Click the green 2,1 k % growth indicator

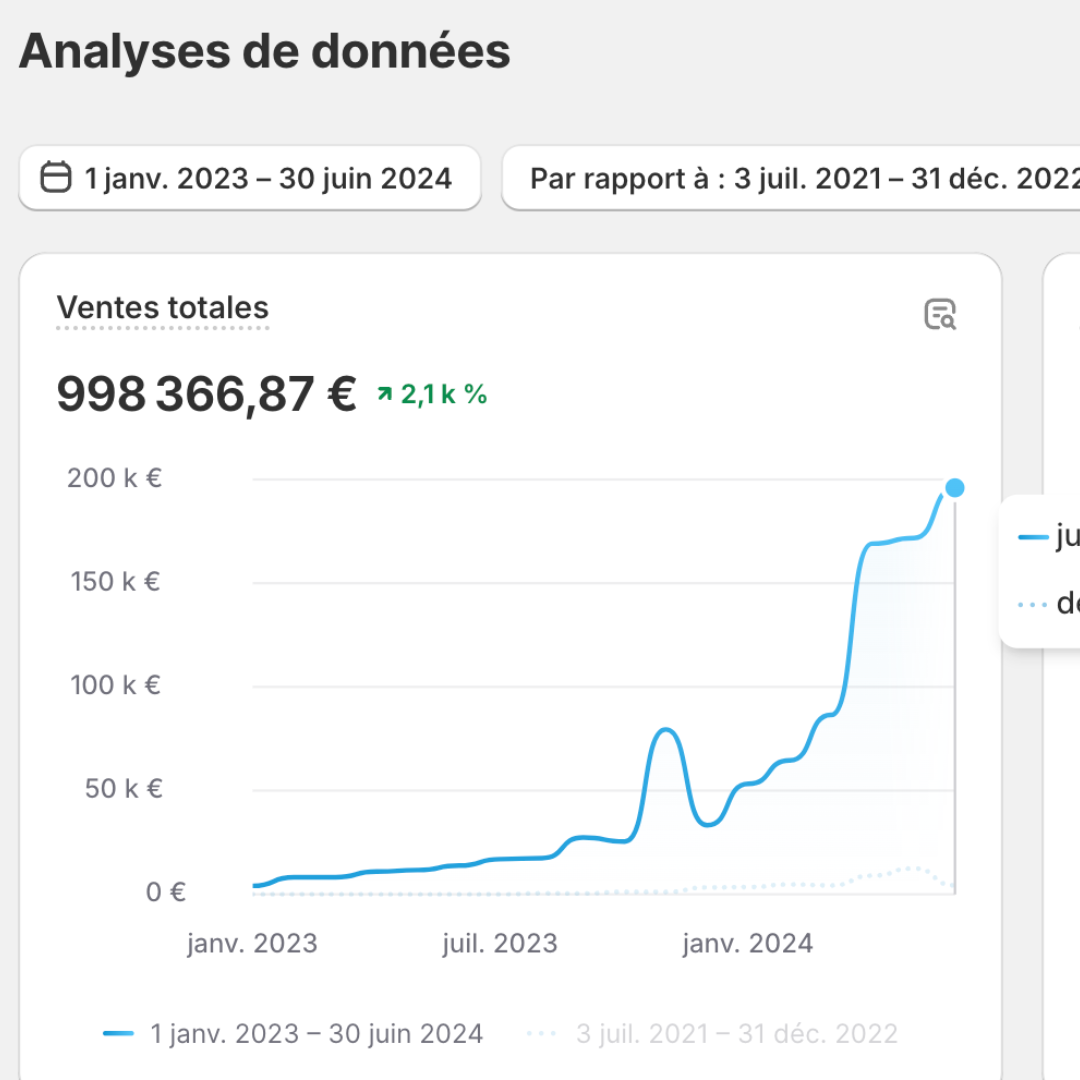pyautogui.click(x=433, y=394)
